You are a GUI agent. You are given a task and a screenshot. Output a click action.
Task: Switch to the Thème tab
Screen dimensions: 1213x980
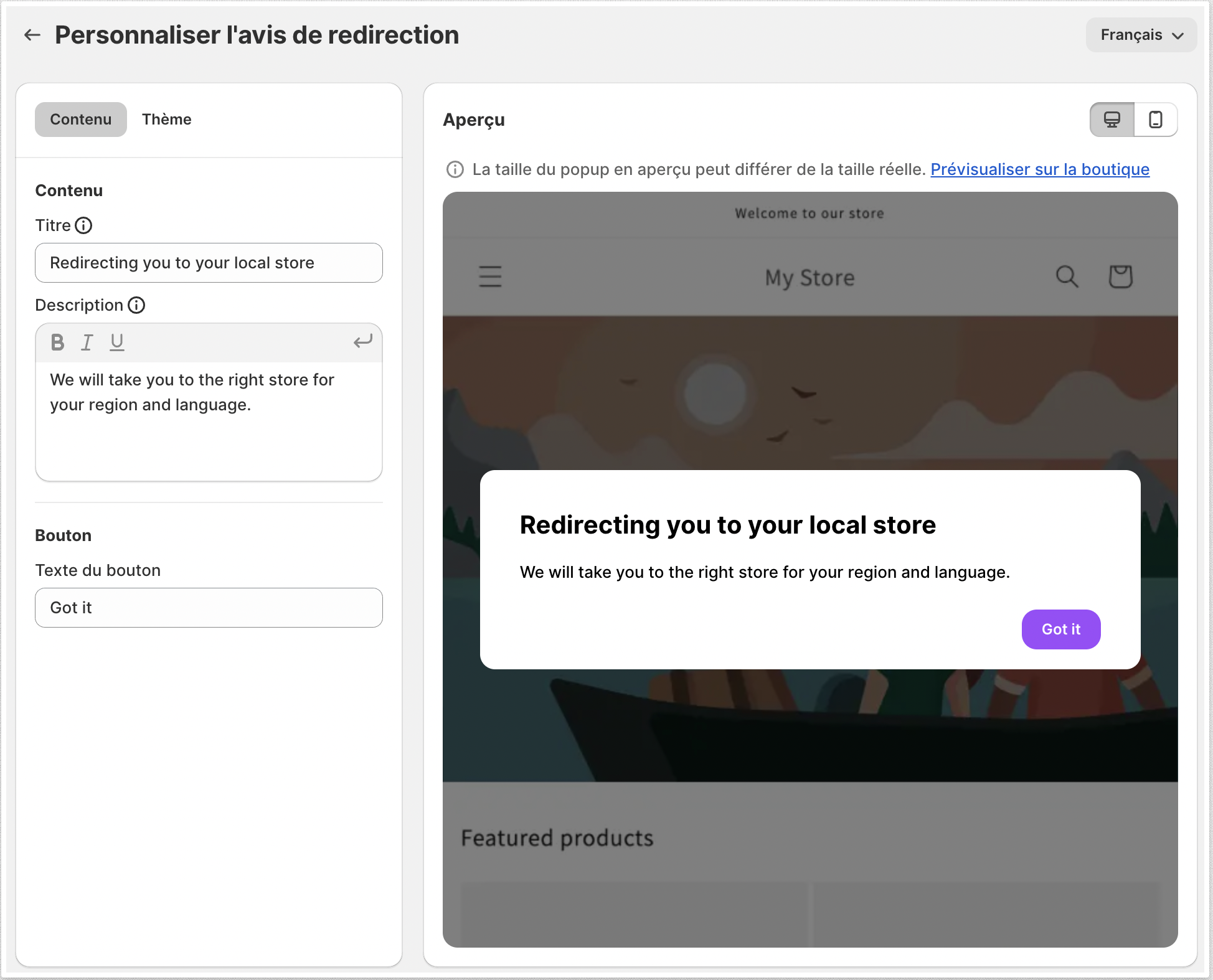click(166, 120)
